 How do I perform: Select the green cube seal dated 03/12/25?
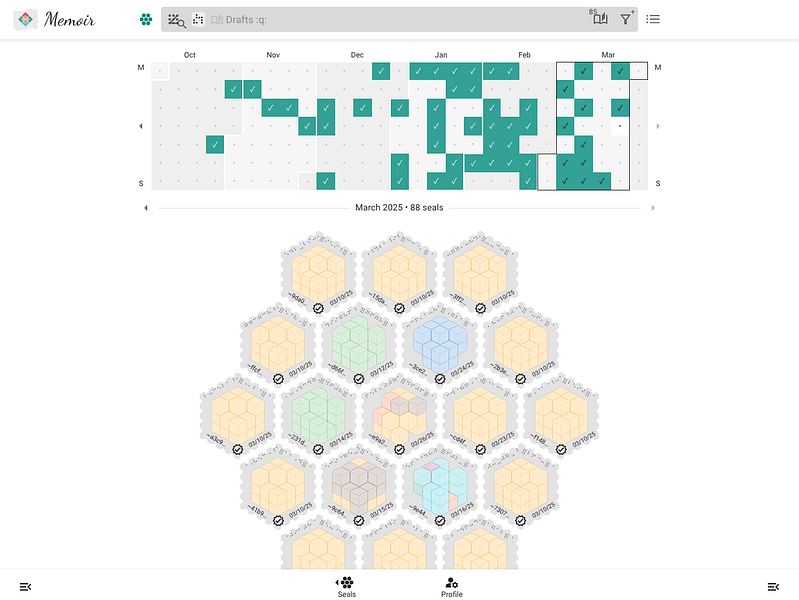tap(359, 343)
